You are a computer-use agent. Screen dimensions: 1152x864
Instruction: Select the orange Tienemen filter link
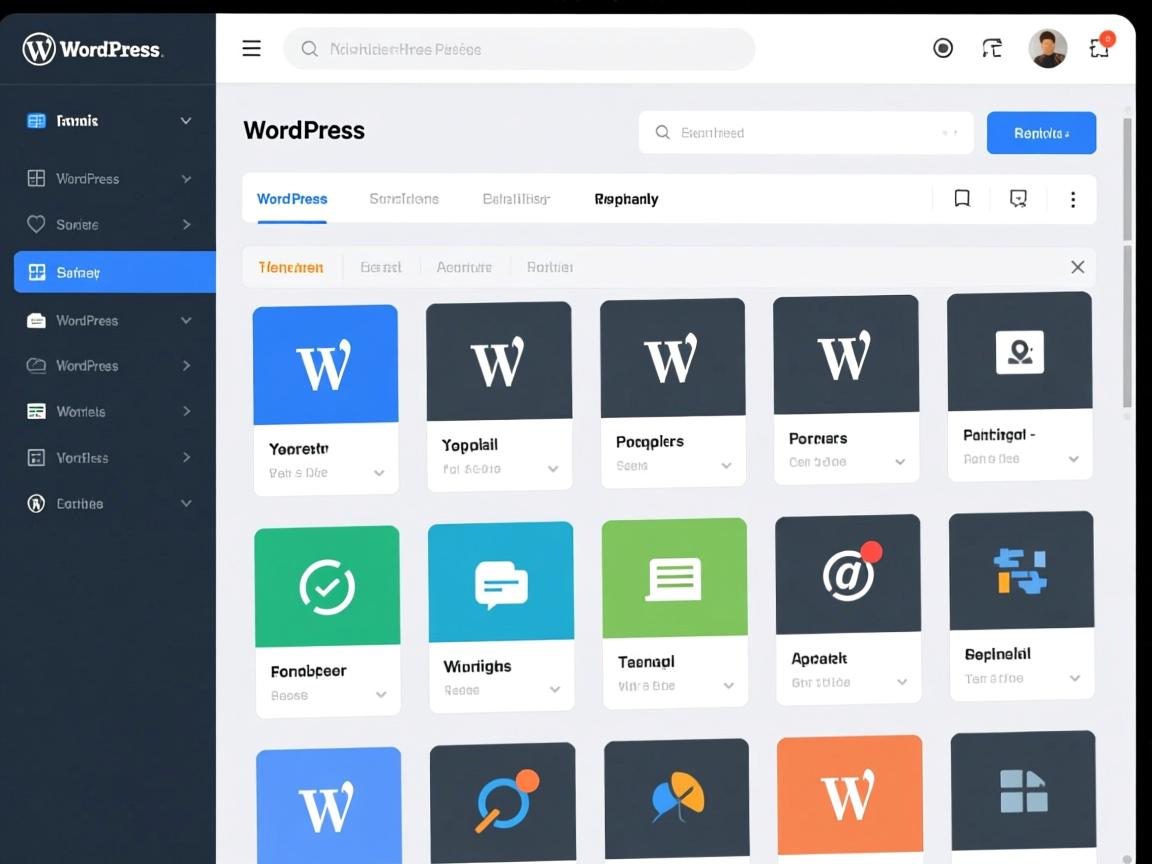click(291, 267)
